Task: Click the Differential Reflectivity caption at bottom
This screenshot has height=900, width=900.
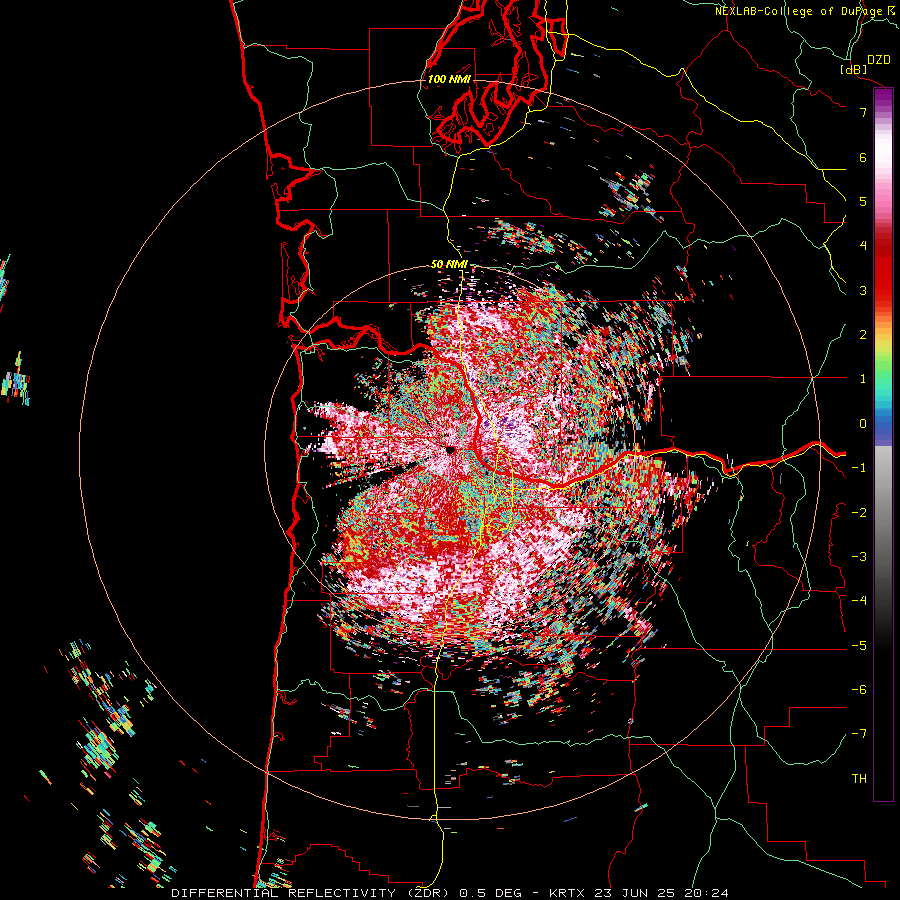Action: click(450, 893)
